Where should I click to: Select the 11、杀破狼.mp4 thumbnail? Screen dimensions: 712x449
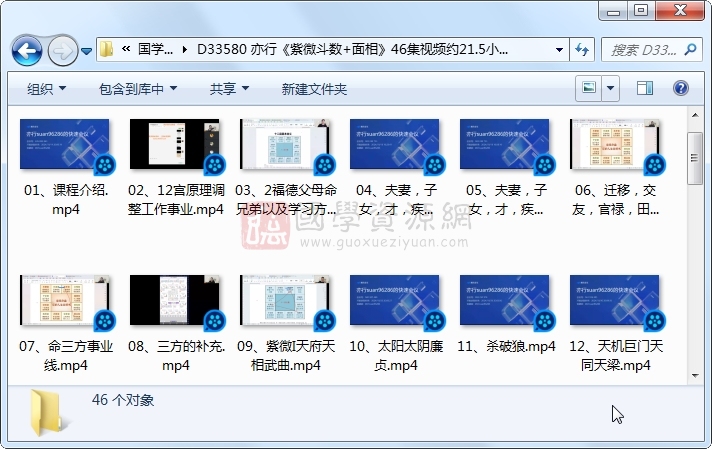point(504,300)
